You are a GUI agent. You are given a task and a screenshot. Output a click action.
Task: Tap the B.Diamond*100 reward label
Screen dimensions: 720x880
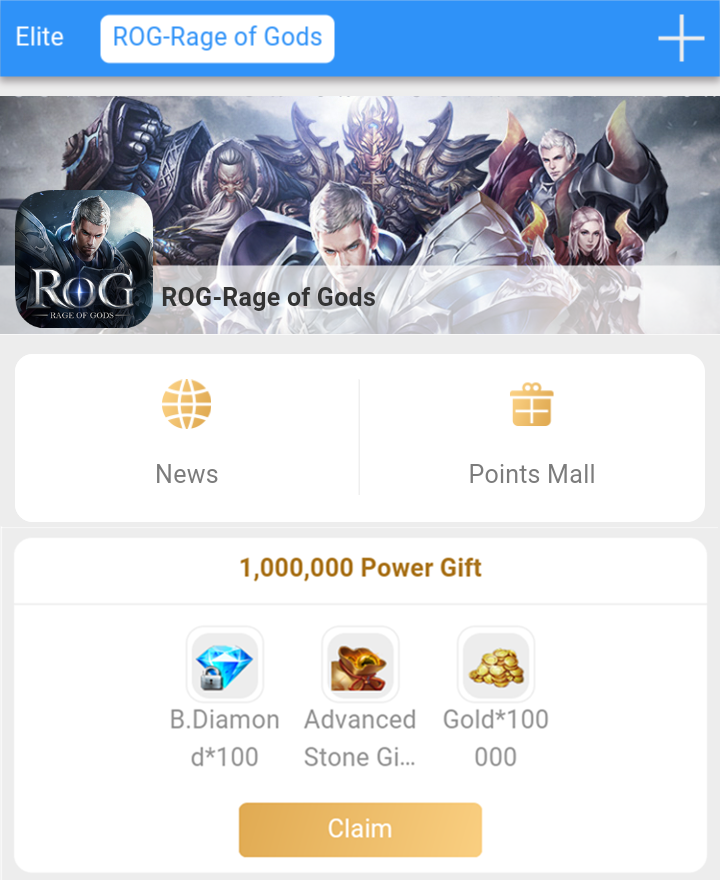(x=224, y=738)
